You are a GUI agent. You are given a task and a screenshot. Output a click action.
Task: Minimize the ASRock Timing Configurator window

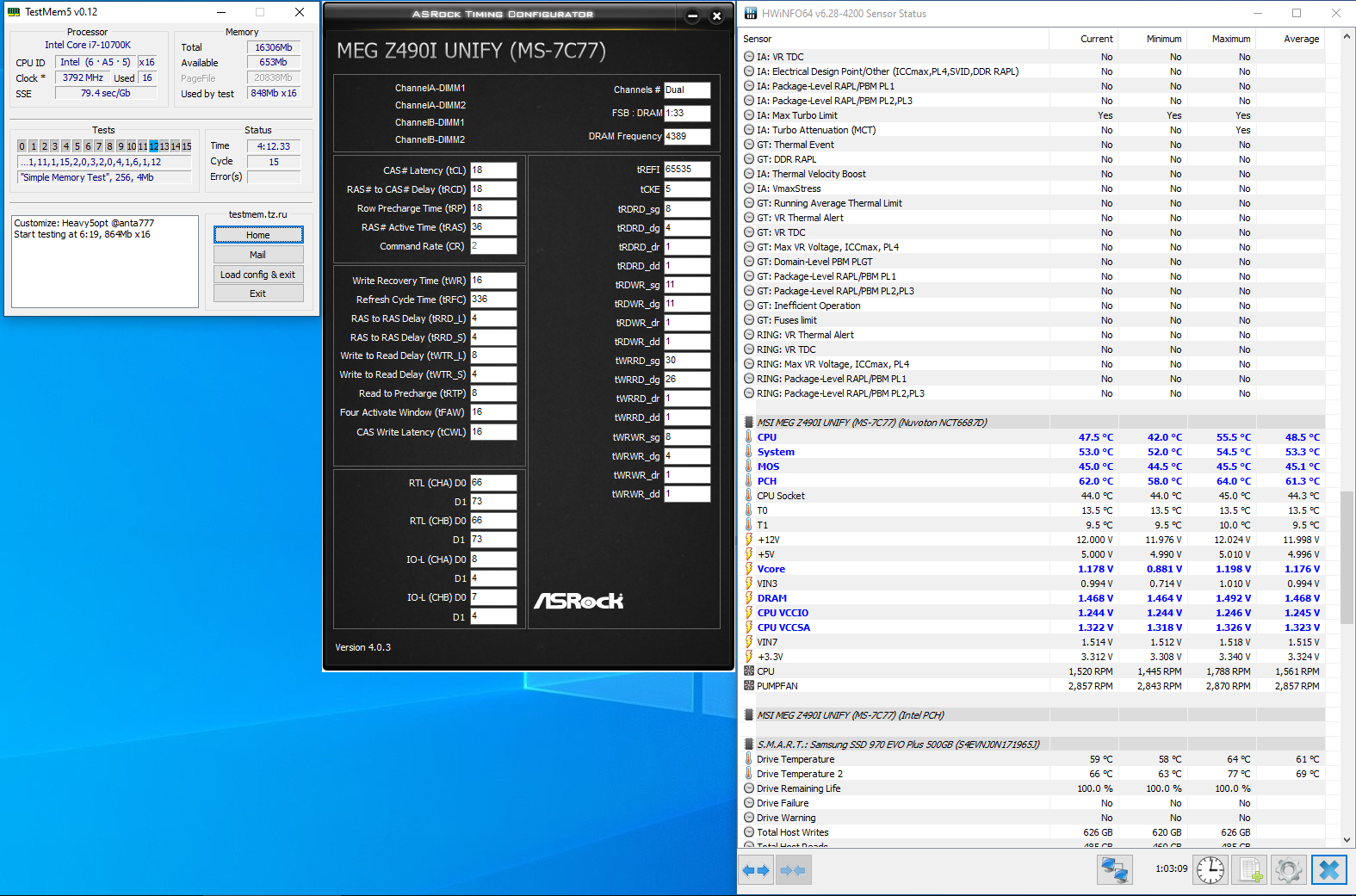pyautogui.click(x=693, y=15)
